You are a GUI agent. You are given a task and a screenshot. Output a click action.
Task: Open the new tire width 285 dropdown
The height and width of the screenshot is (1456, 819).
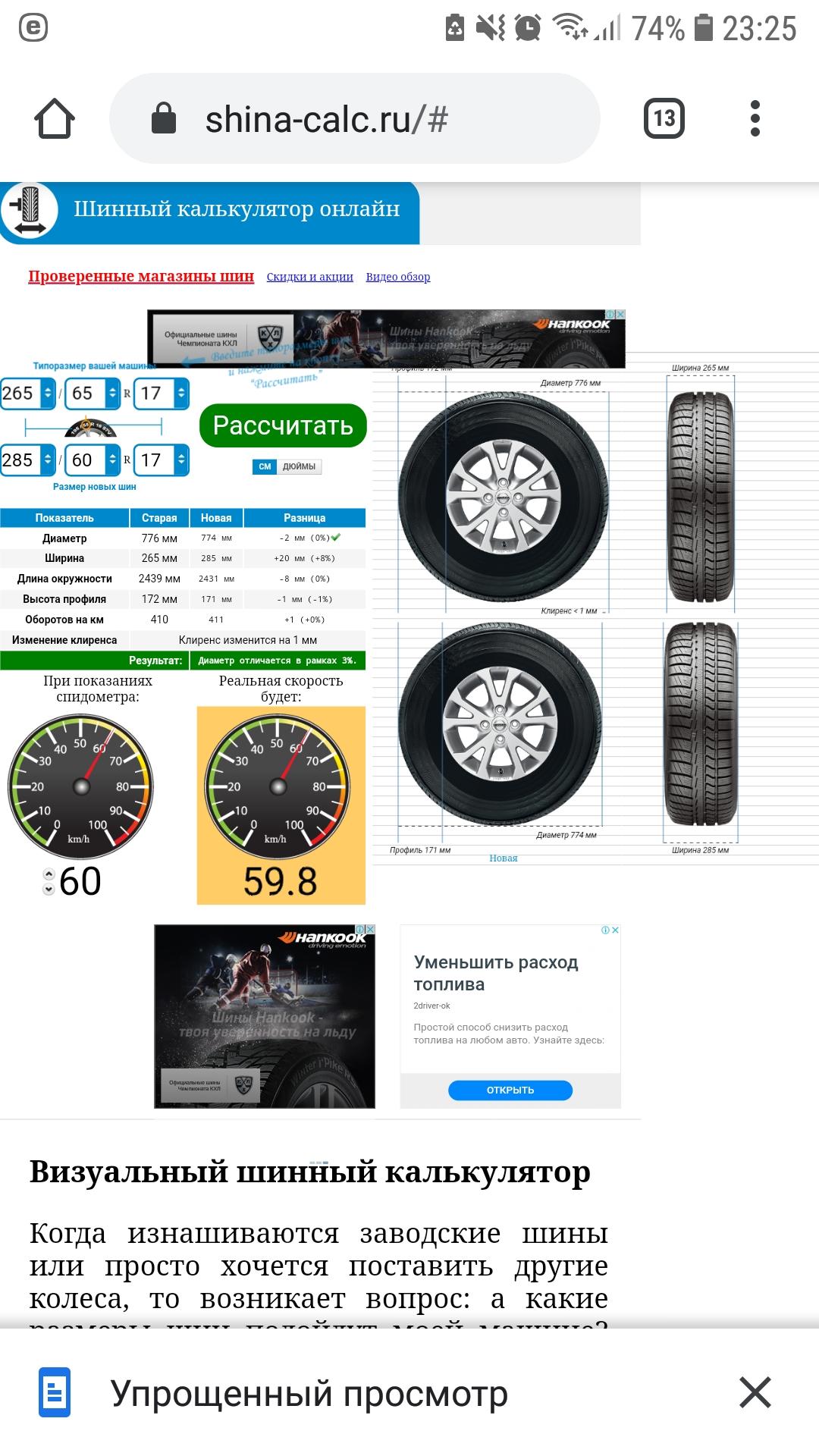tap(28, 460)
